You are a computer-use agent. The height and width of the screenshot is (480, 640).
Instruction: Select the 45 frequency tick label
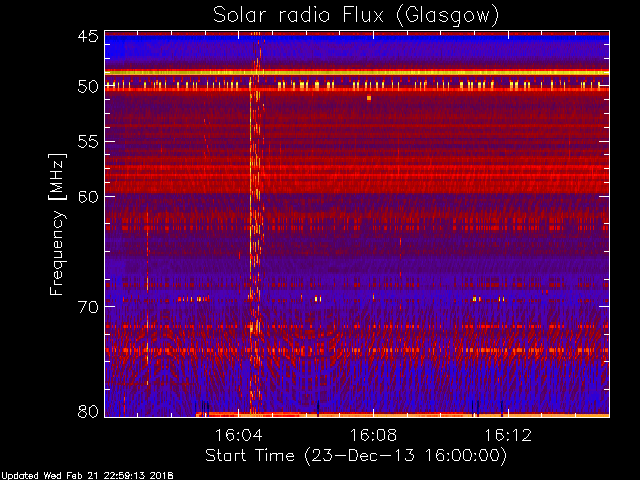click(88, 36)
